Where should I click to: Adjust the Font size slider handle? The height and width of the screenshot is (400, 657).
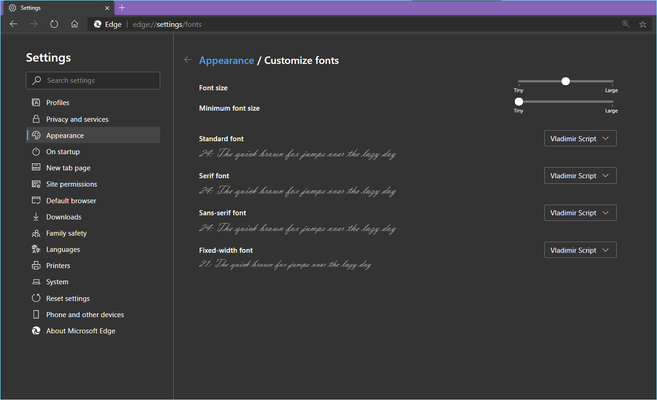[565, 81]
